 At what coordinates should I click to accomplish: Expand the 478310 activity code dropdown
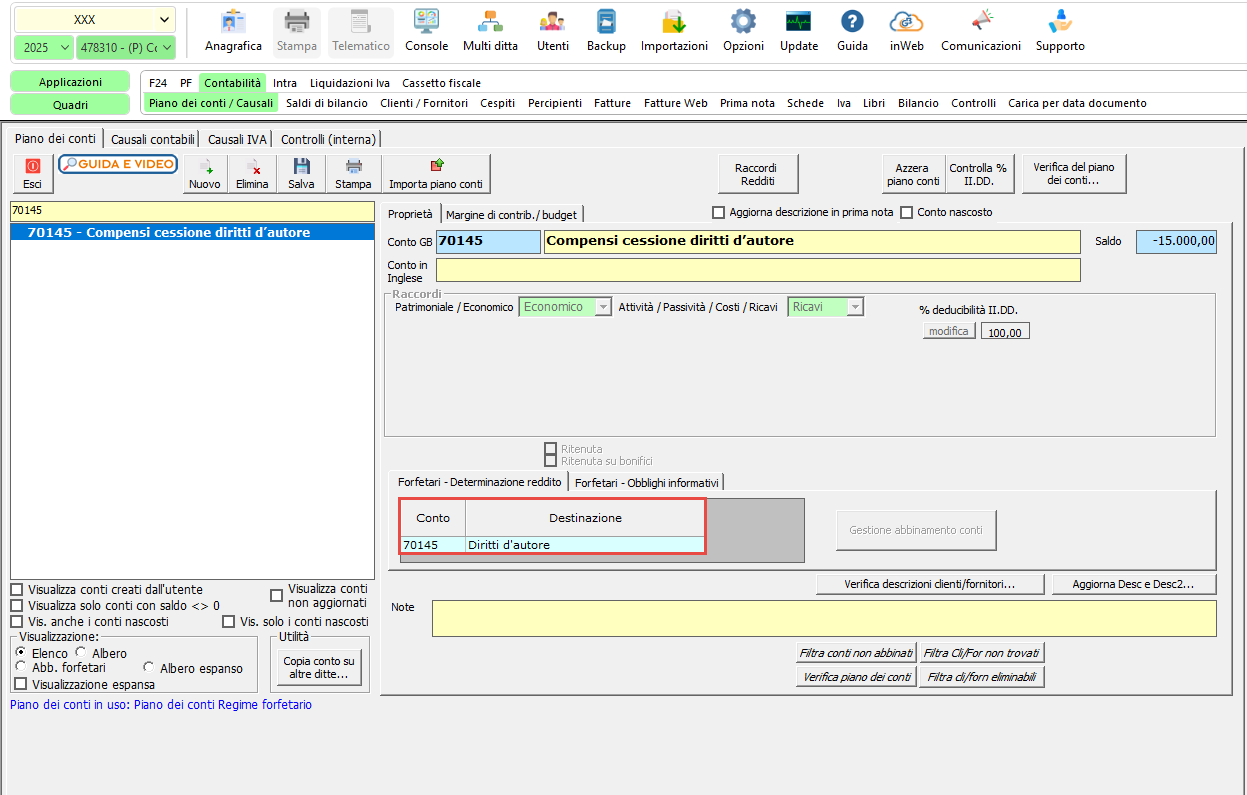coord(126,47)
